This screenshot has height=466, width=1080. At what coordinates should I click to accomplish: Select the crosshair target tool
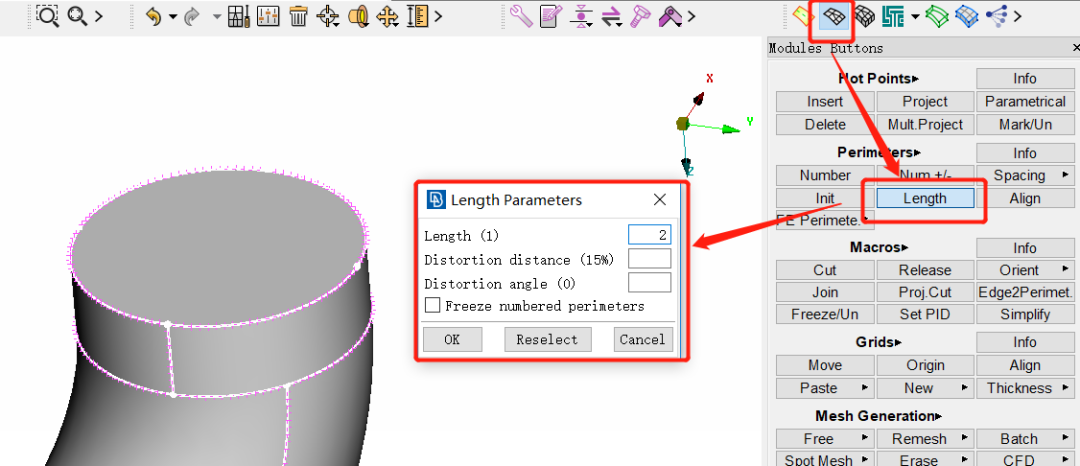327,16
